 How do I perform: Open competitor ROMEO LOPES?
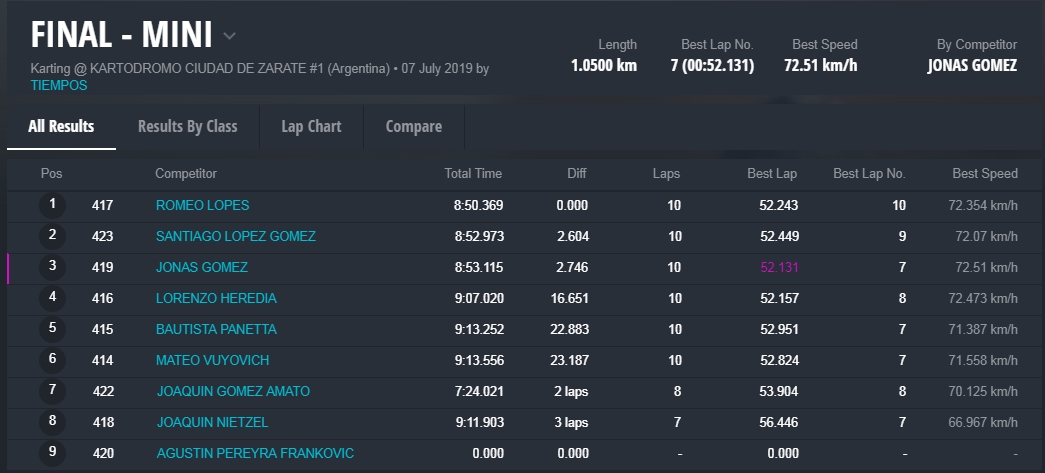[202, 205]
